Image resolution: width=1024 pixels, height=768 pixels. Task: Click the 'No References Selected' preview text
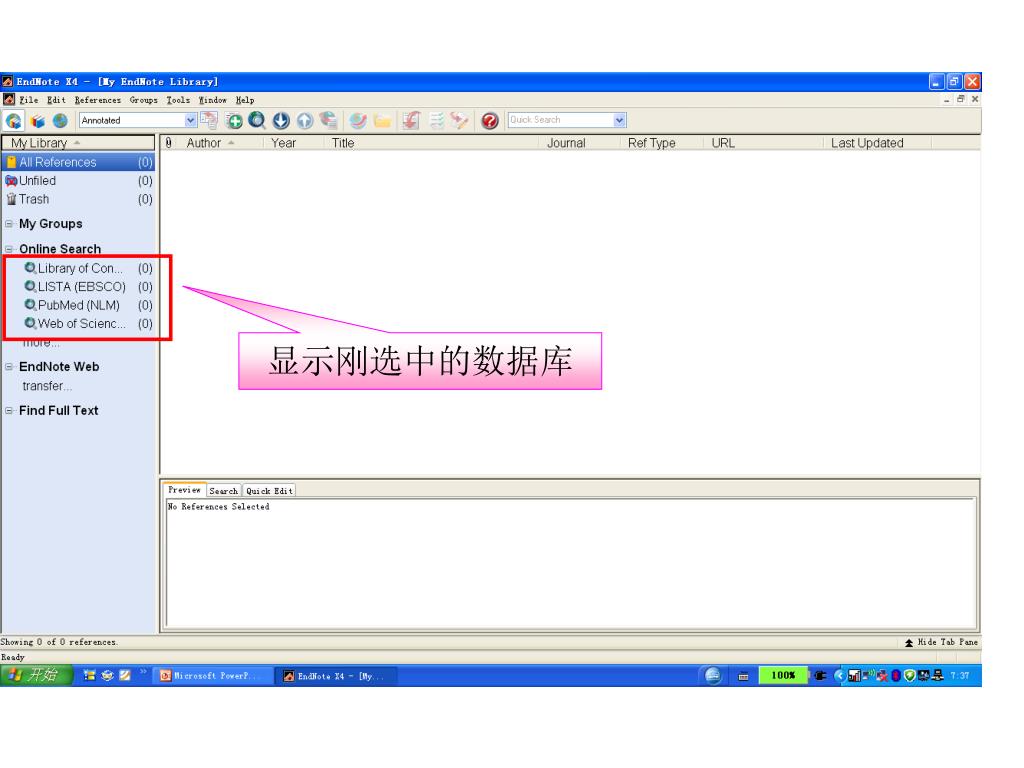click(219, 507)
